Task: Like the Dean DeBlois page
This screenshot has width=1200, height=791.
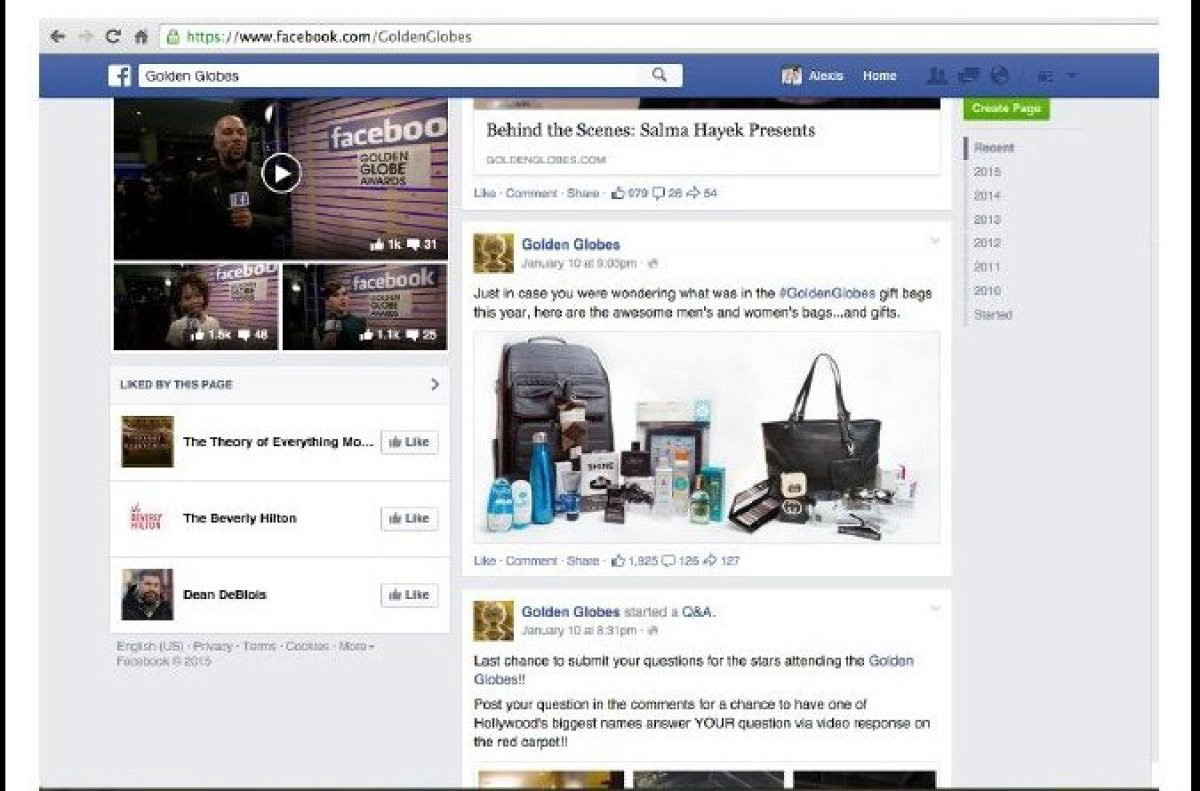Action: pyautogui.click(x=409, y=594)
